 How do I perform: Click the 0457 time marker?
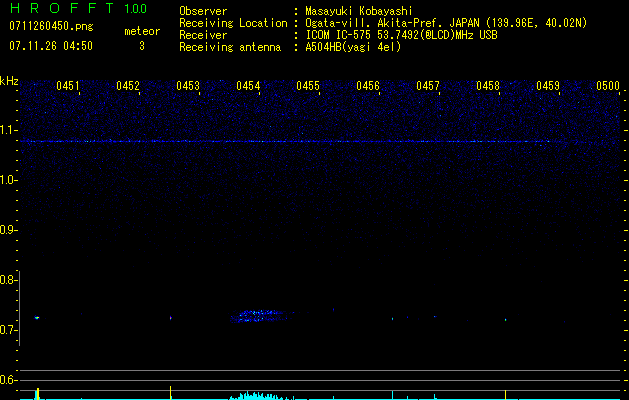tap(428, 86)
